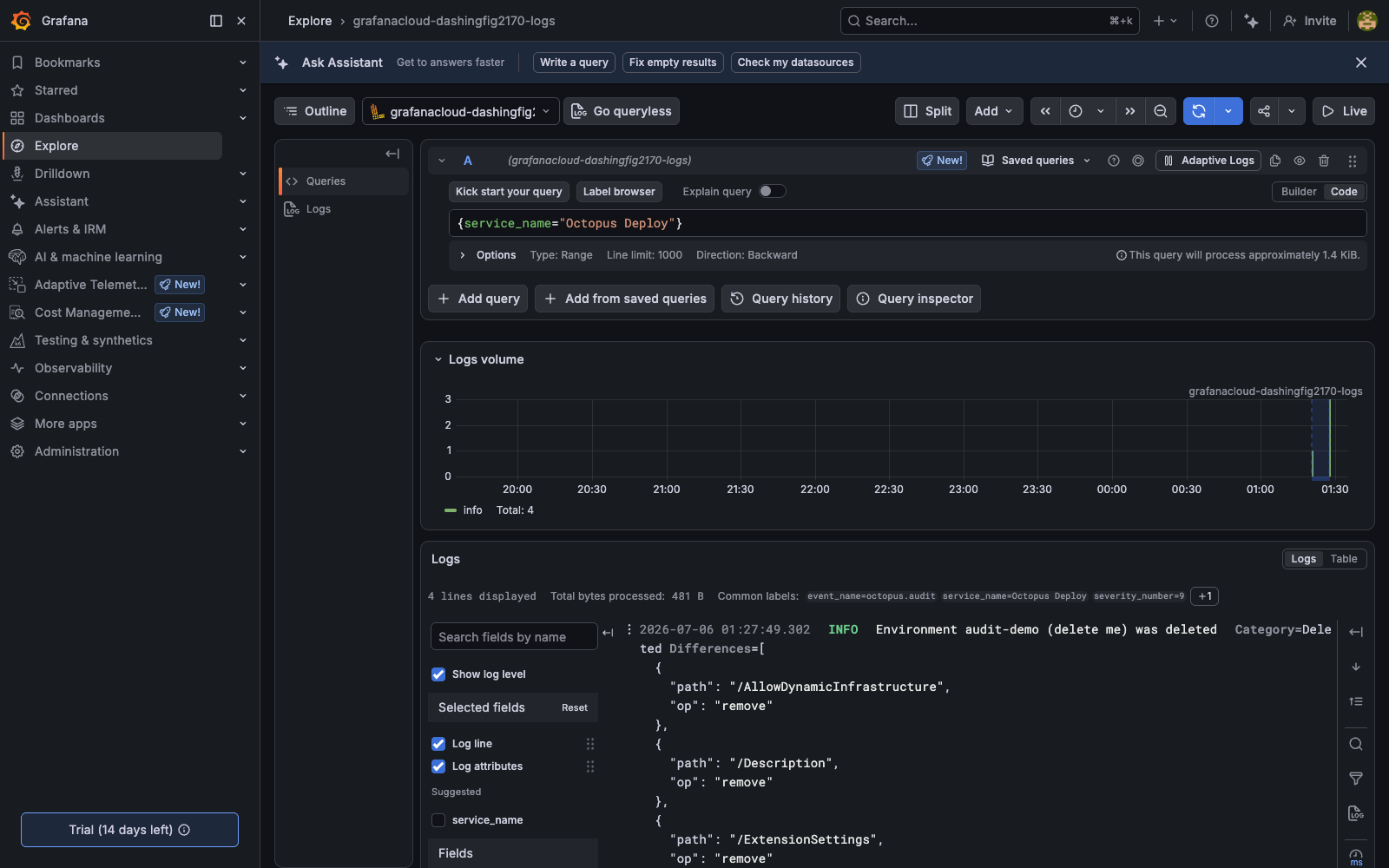Click the share icon in toolbar
Screen dimensions: 1389x868
tap(1264, 111)
